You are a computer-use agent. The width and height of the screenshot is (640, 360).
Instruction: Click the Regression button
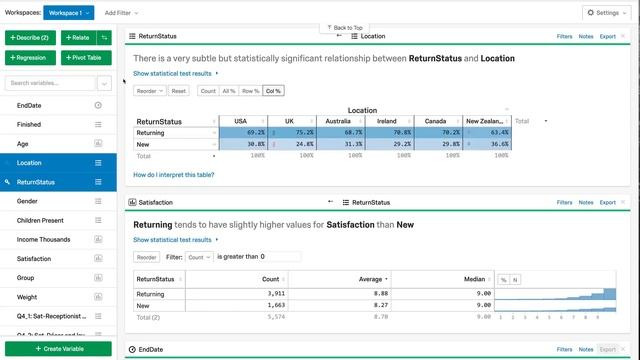click(30, 58)
